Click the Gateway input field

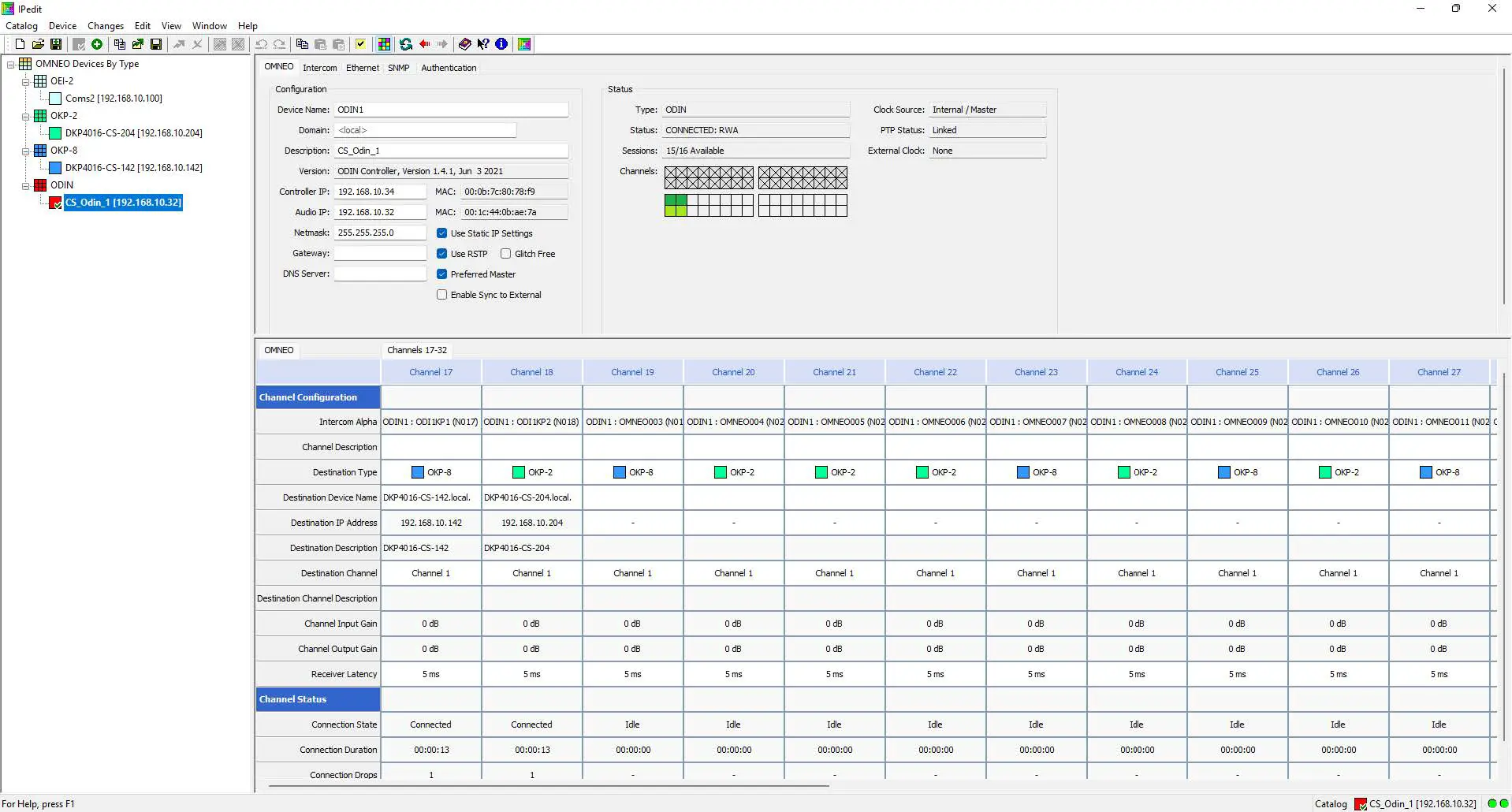point(380,253)
